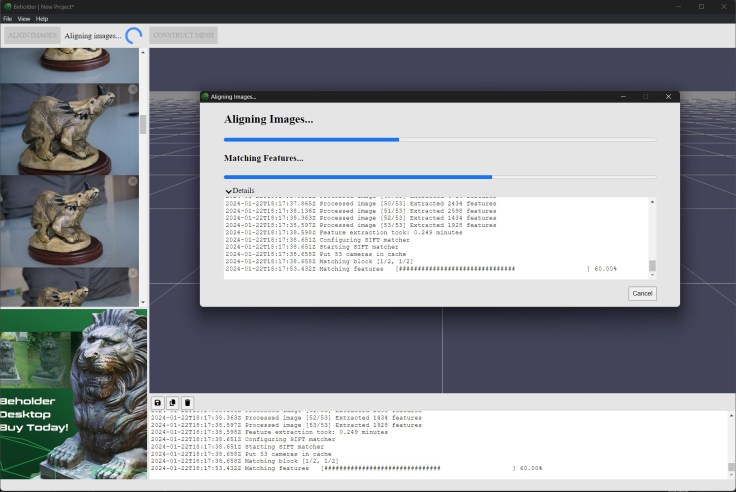
Task: Click the Construct Mesh button
Action: (183, 36)
